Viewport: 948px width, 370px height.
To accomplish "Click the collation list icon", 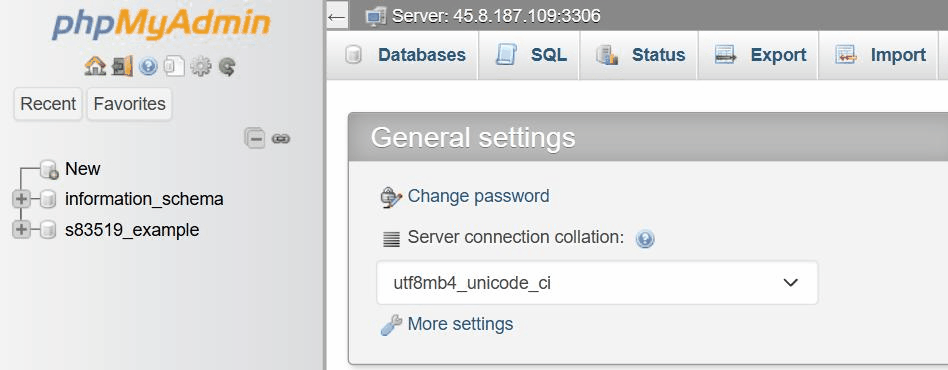I will click(x=392, y=239).
